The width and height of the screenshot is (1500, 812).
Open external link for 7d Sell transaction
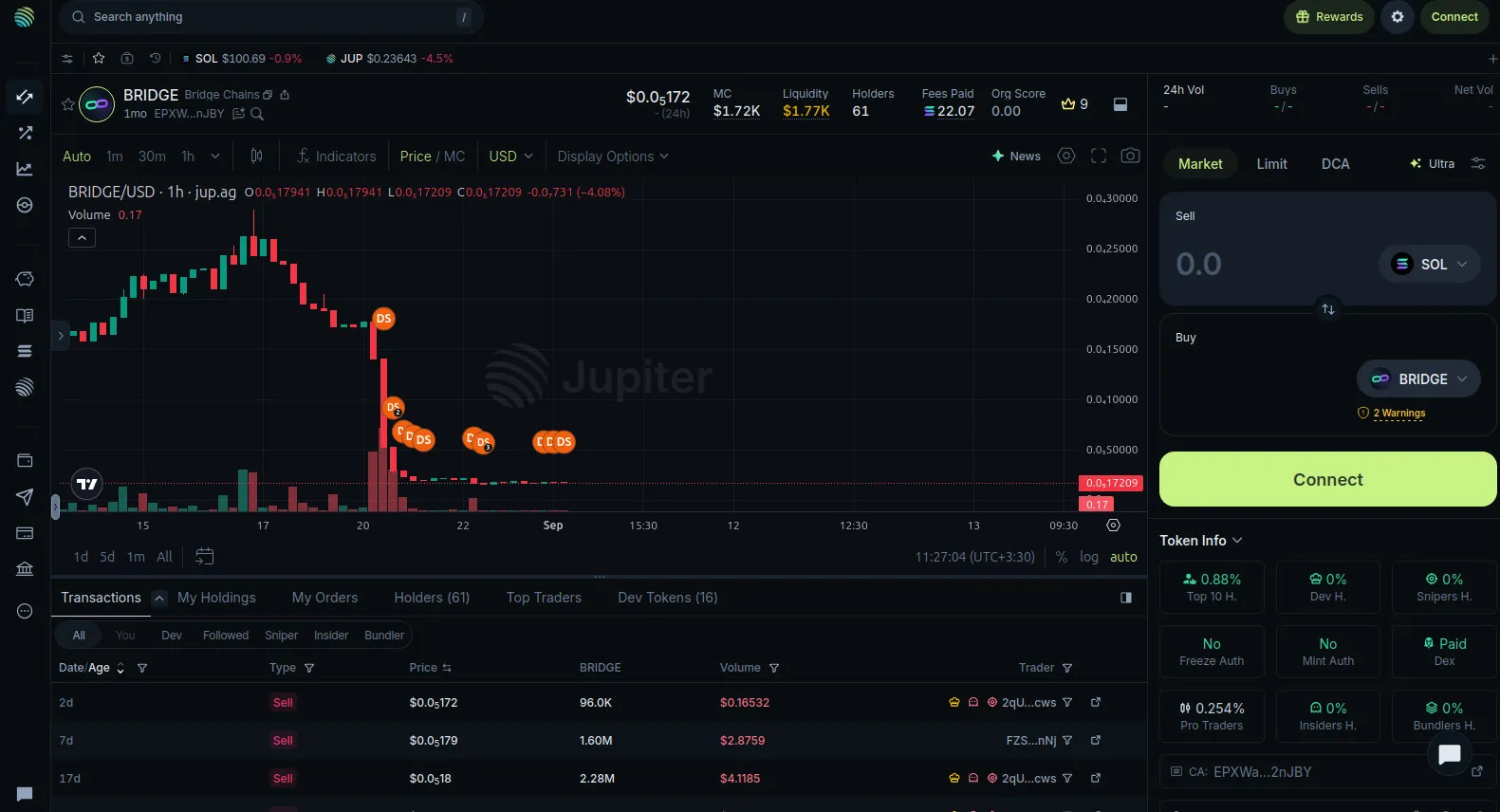(1096, 740)
